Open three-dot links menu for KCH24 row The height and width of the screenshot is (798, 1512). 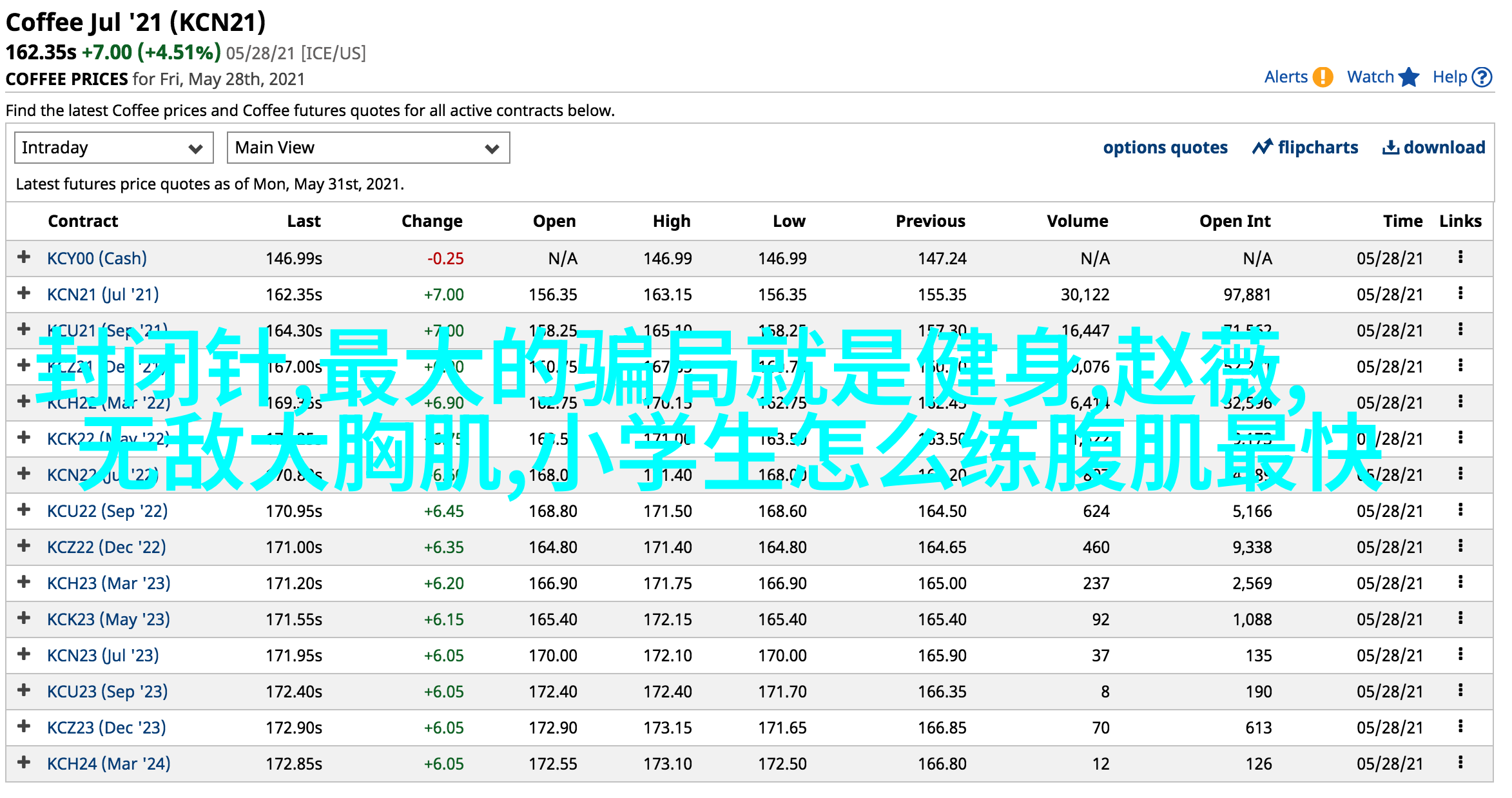click(x=1460, y=763)
